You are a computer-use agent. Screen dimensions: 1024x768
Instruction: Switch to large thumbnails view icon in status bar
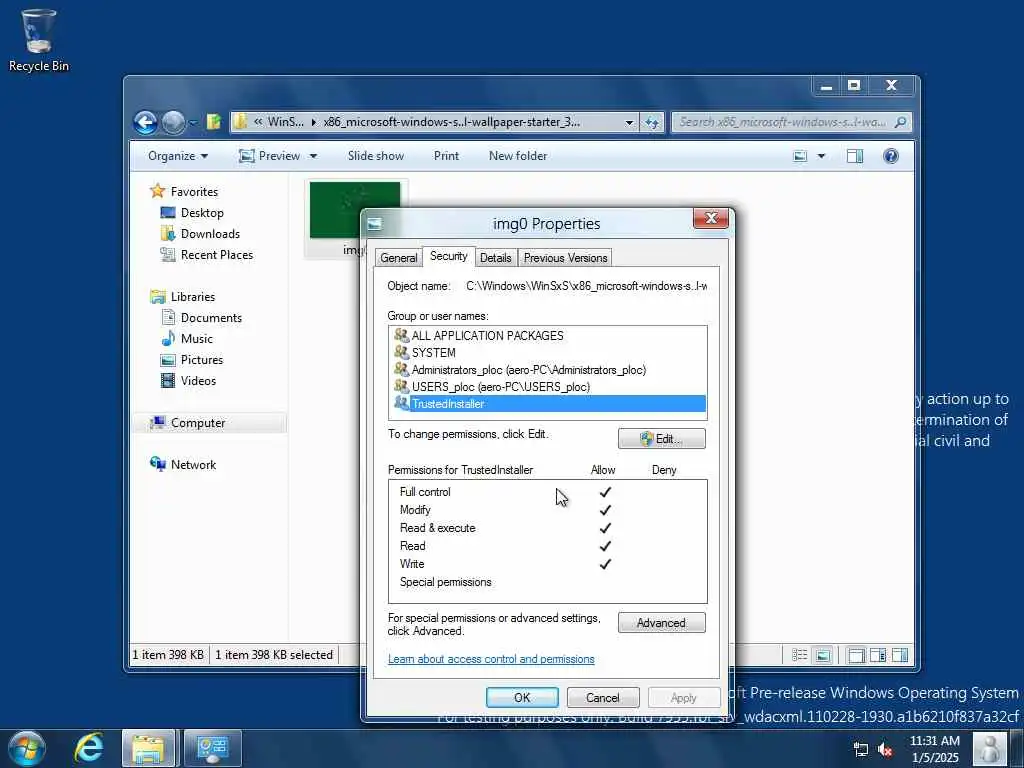point(822,655)
